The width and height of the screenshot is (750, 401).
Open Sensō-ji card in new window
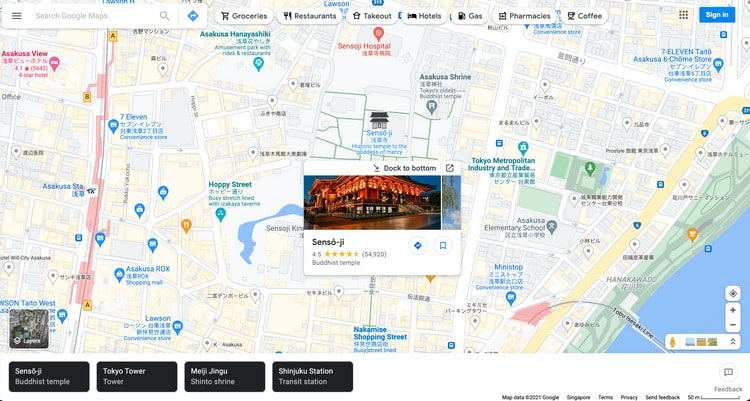[x=450, y=168]
